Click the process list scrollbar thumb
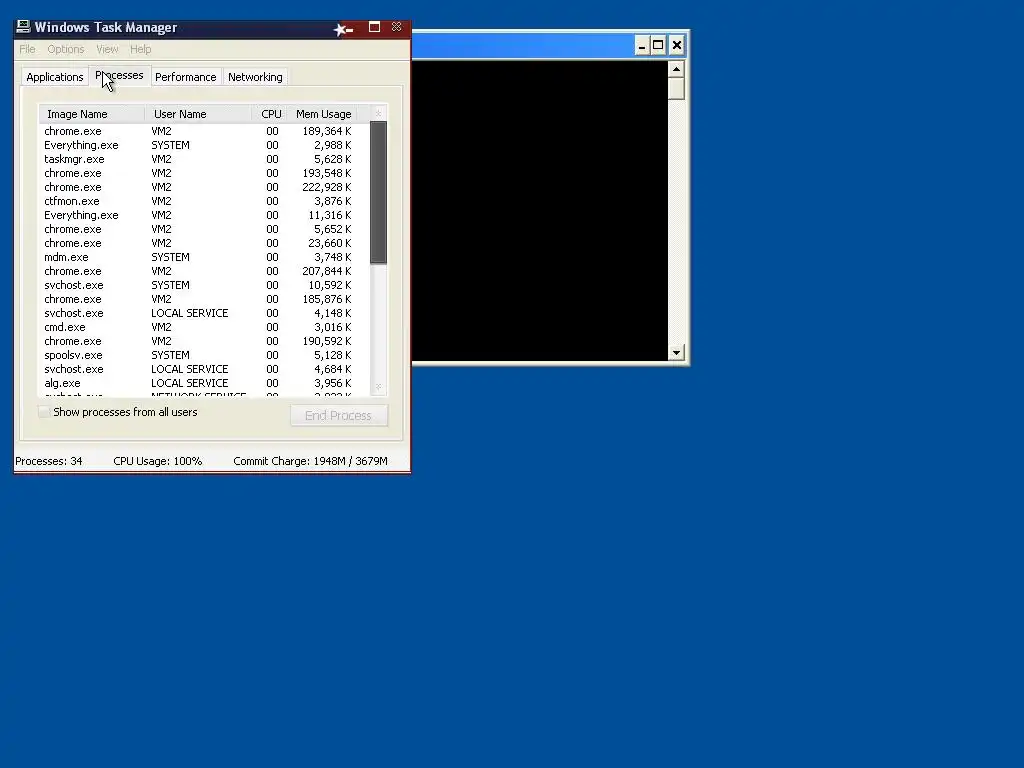This screenshot has width=1024, height=768. 378,193
